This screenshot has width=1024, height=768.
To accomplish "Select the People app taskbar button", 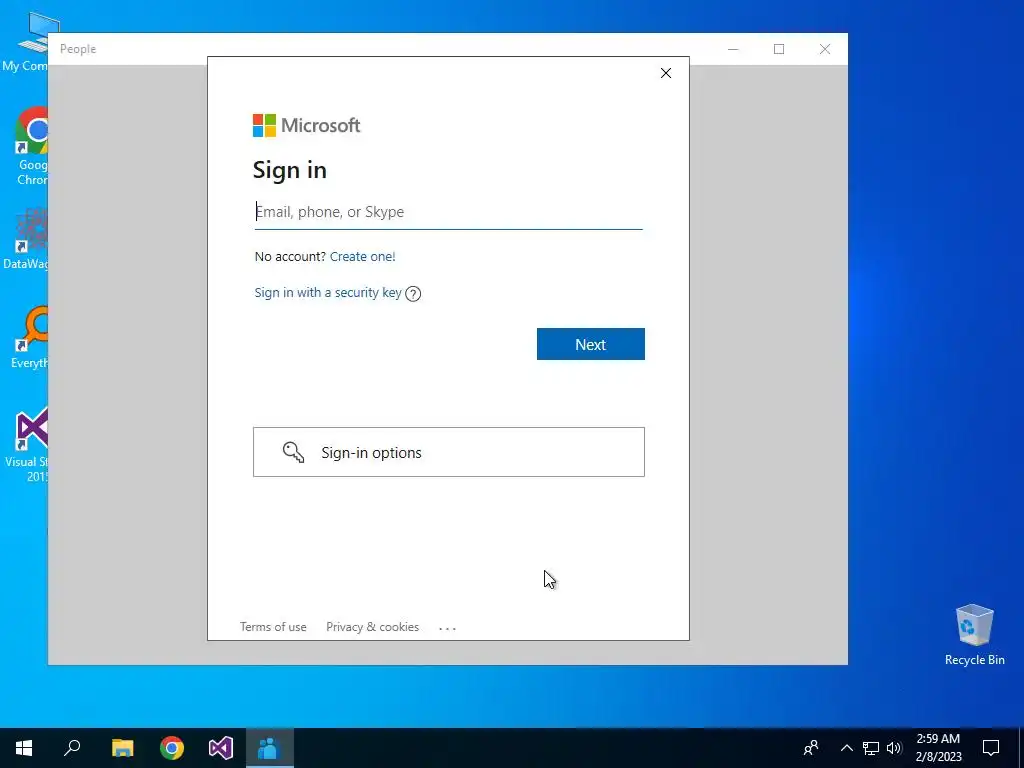I will (x=270, y=748).
